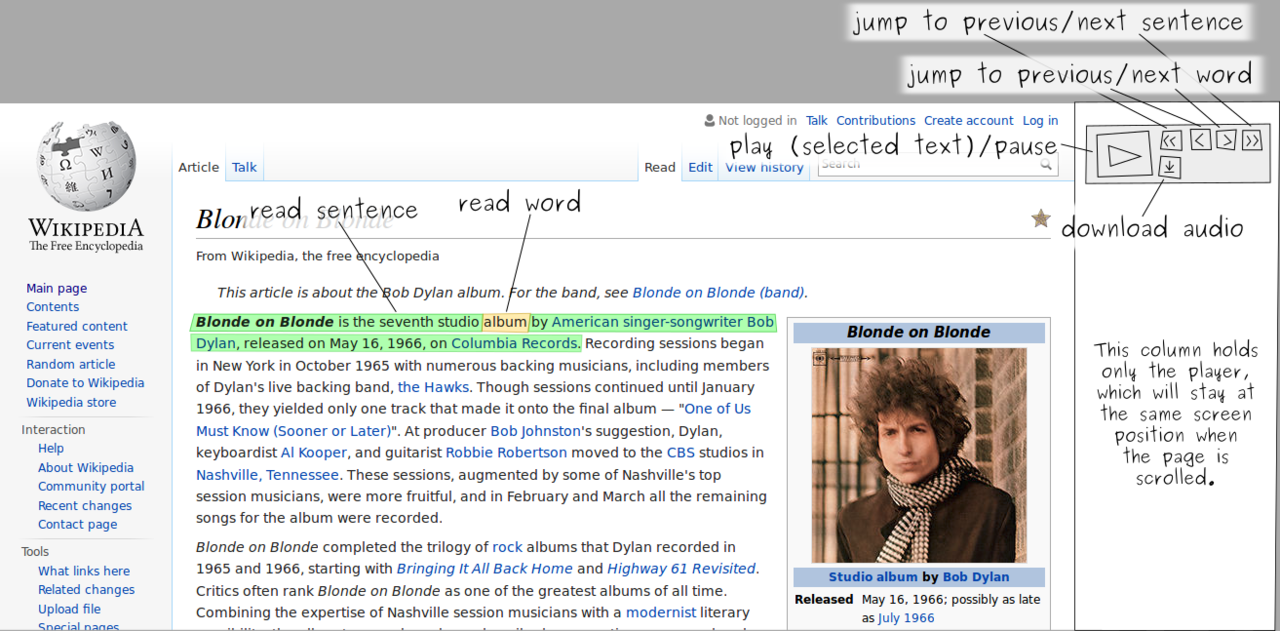Click the featured article star icon

click(1041, 218)
